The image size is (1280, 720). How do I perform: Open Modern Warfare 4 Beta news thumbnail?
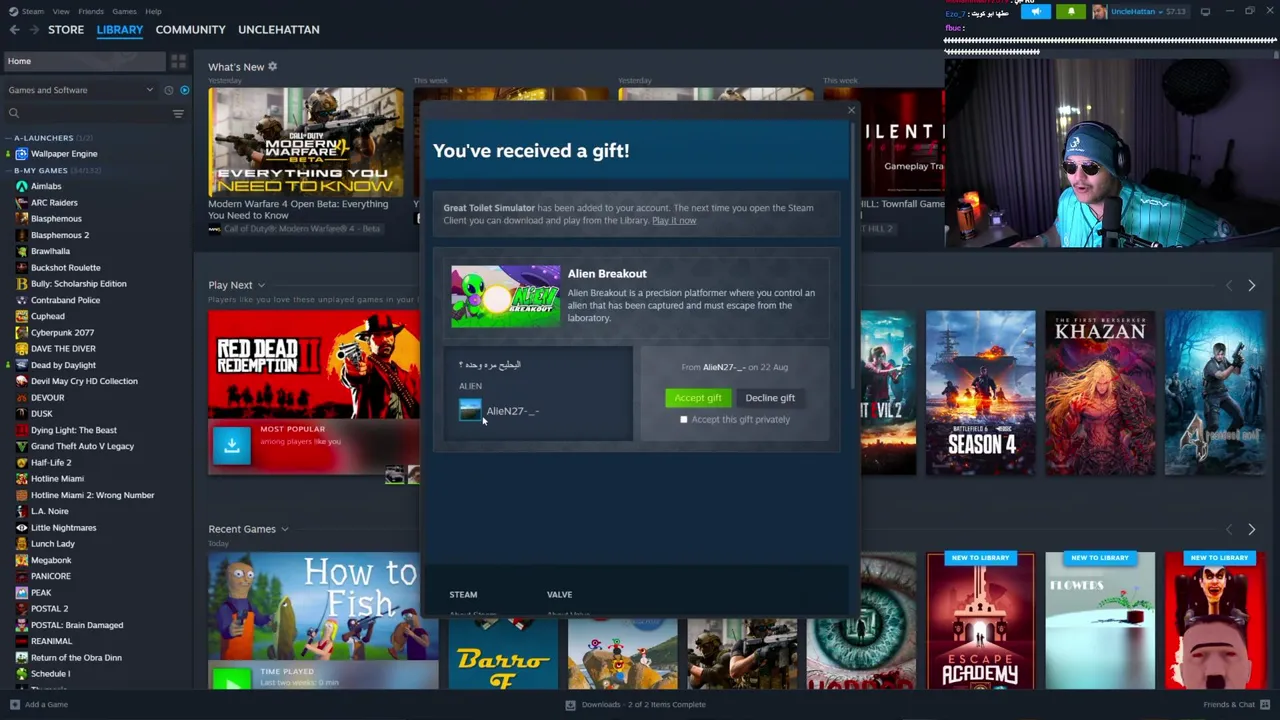point(306,142)
